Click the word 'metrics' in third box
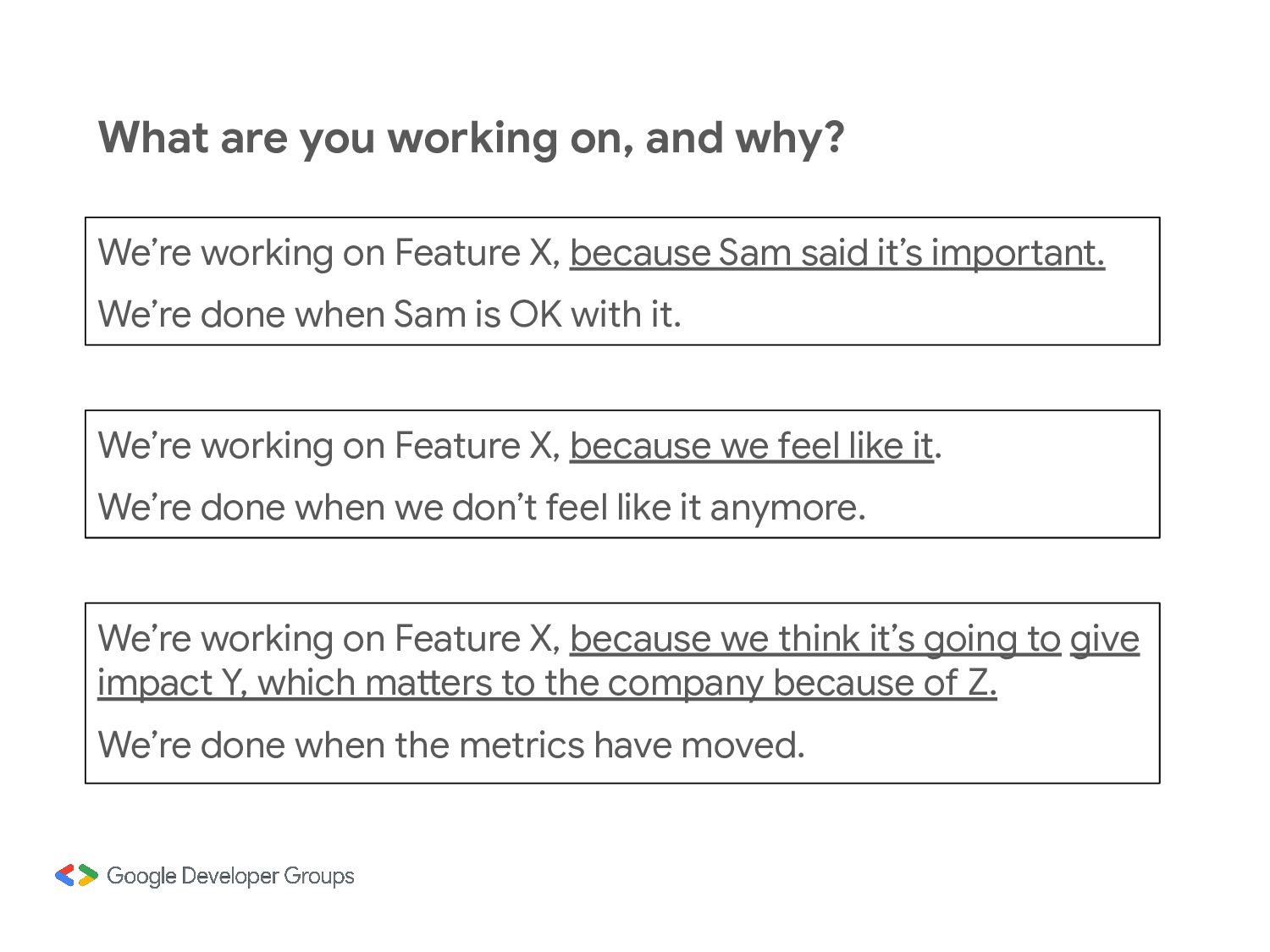 tap(522, 746)
